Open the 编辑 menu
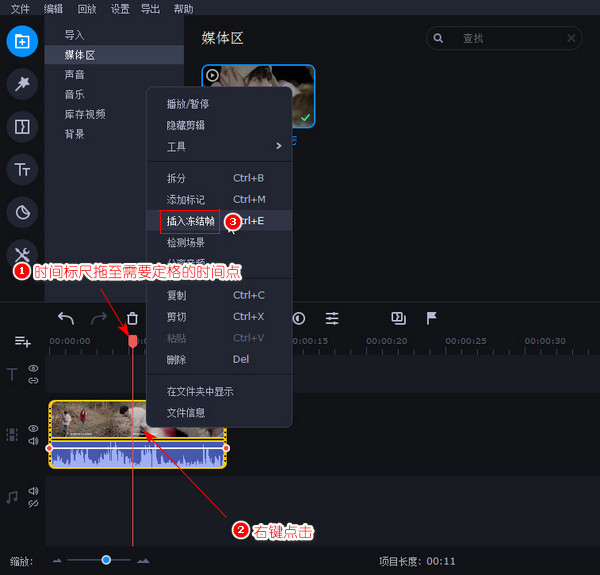The image size is (600, 575). coord(53,8)
